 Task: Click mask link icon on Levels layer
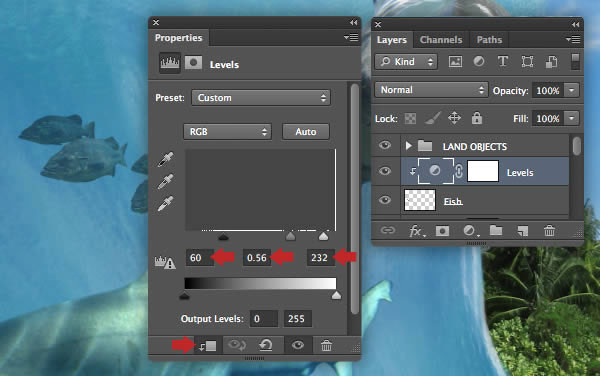click(x=459, y=171)
